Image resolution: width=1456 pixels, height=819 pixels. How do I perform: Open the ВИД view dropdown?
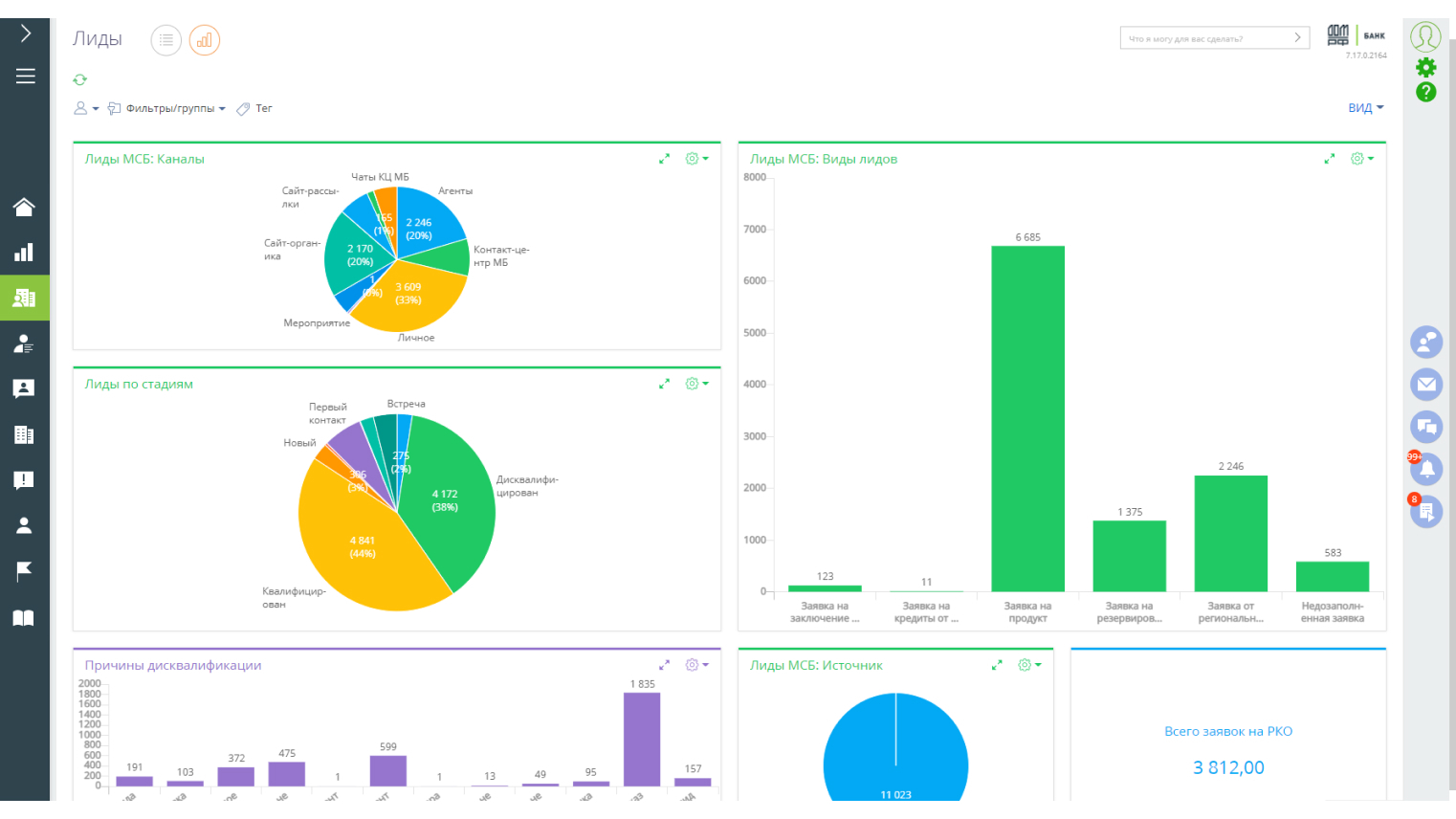point(1366,108)
